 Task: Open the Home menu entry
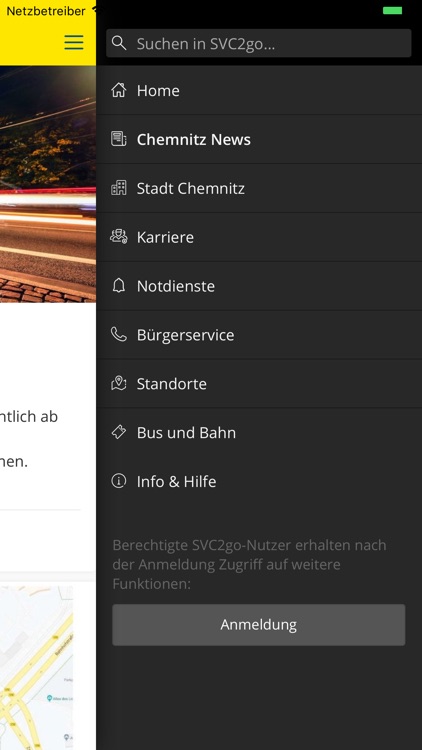[259, 90]
